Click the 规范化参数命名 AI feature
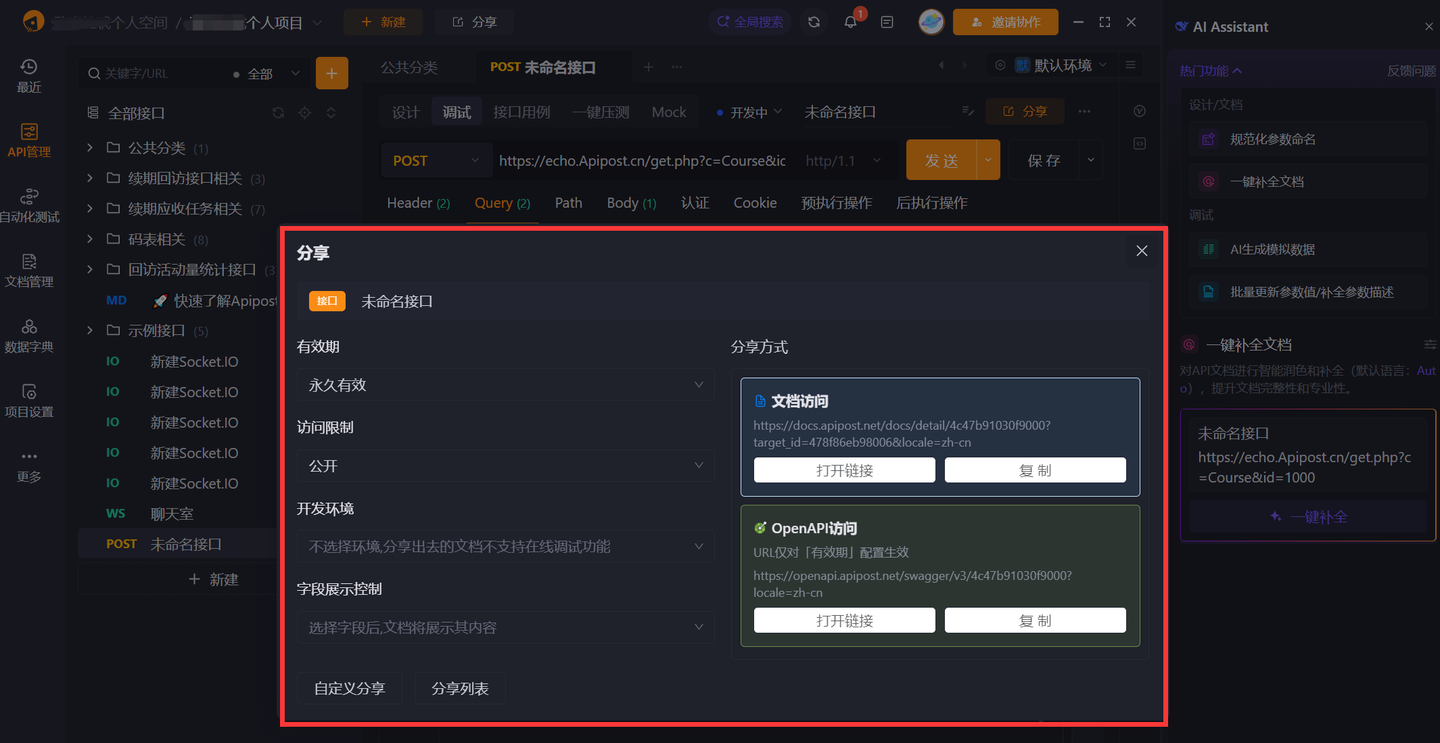The image size is (1440, 743). [x=1308, y=139]
